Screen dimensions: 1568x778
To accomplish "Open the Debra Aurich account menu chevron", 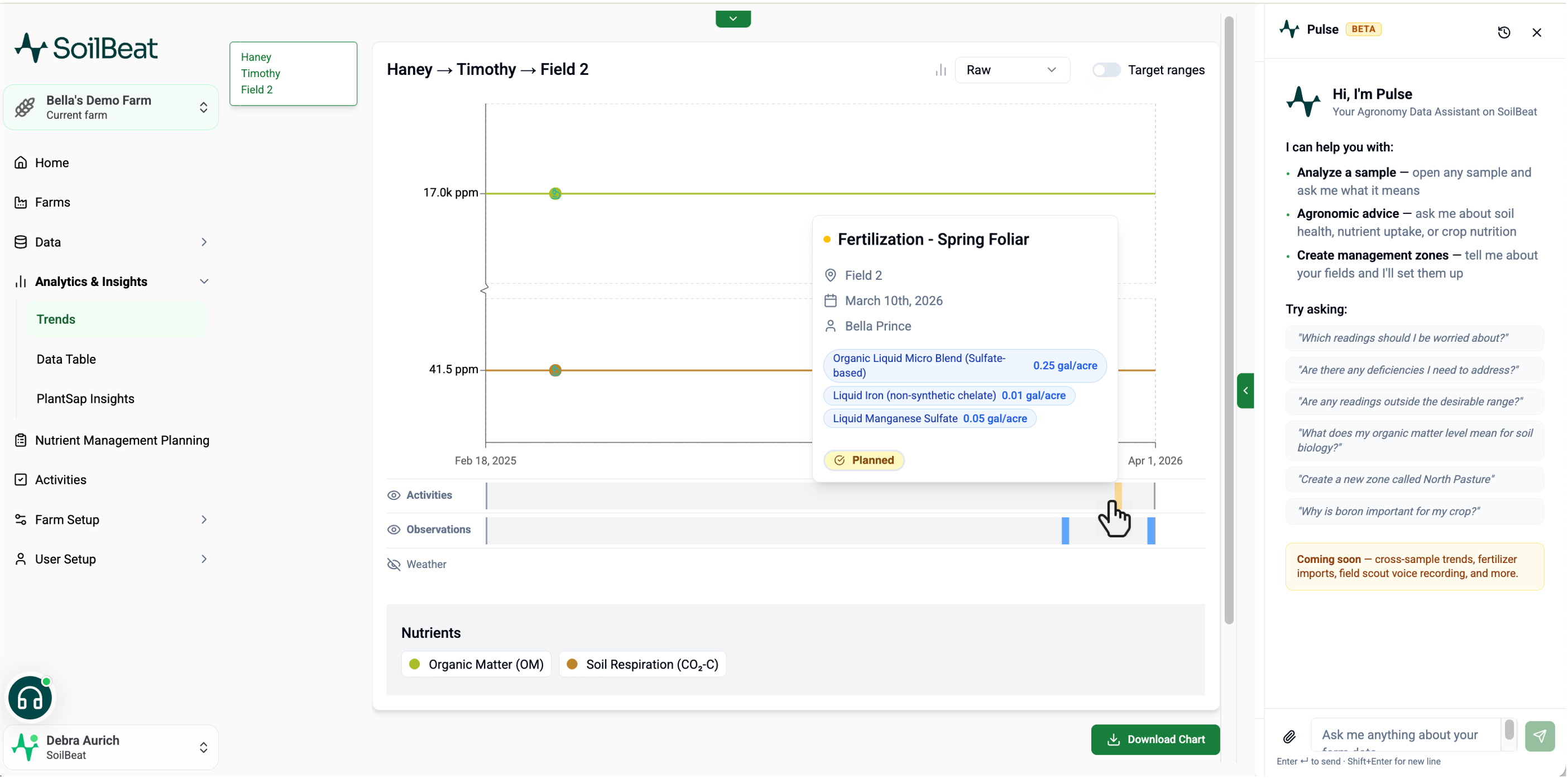I will pos(203,747).
